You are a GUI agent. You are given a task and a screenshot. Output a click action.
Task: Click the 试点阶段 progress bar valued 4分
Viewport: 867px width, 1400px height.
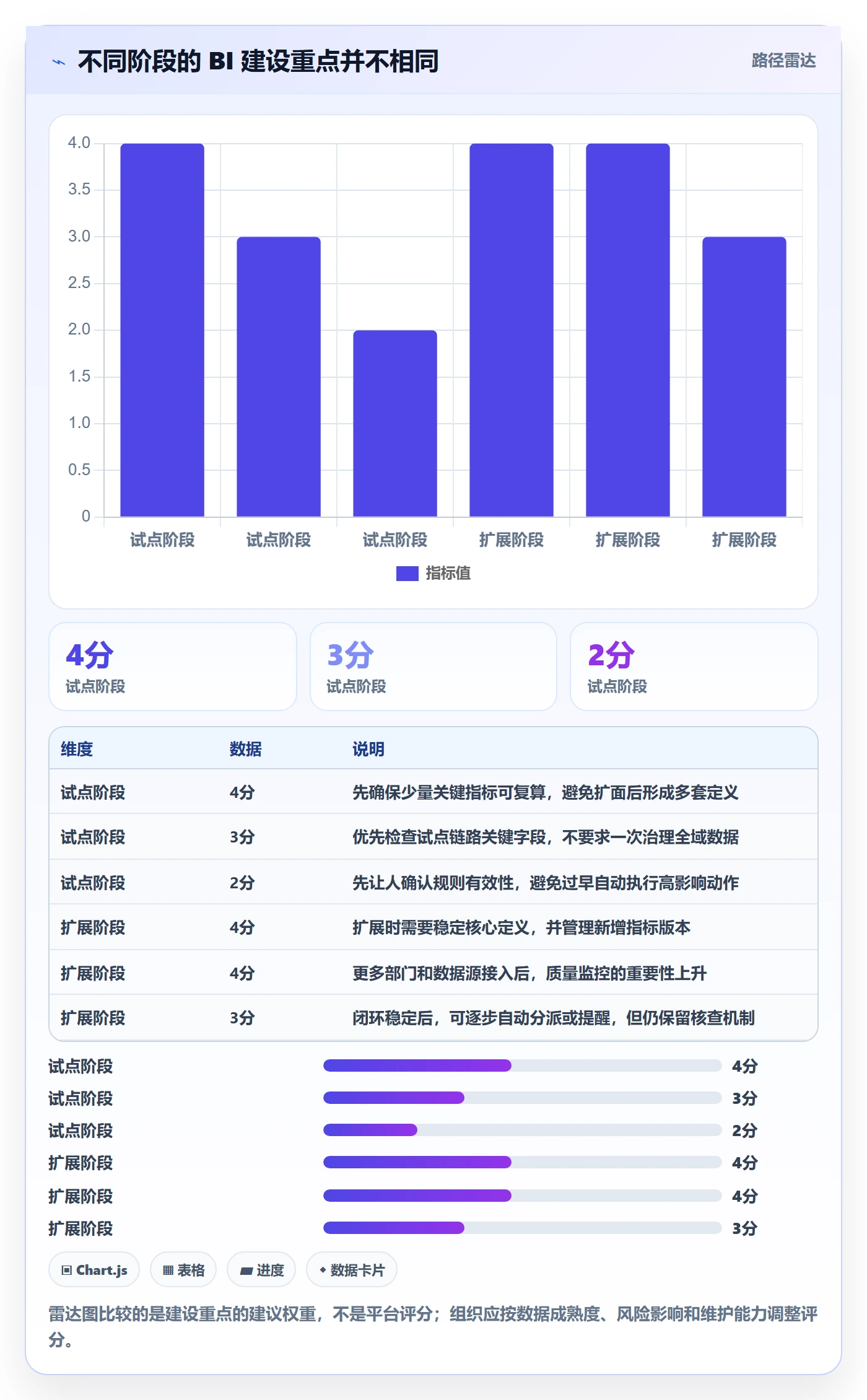click(522, 1065)
